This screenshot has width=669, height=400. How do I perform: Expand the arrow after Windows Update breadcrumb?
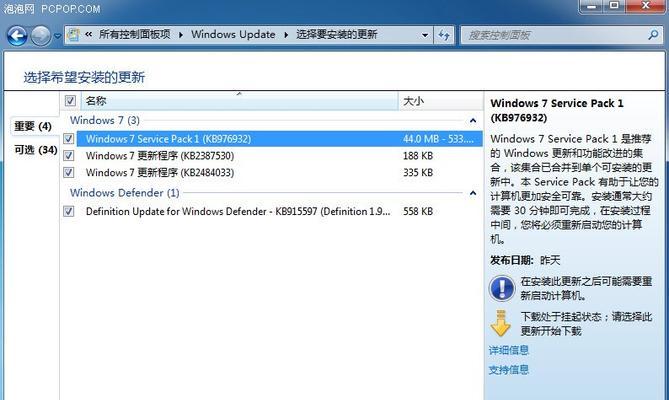[286, 35]
